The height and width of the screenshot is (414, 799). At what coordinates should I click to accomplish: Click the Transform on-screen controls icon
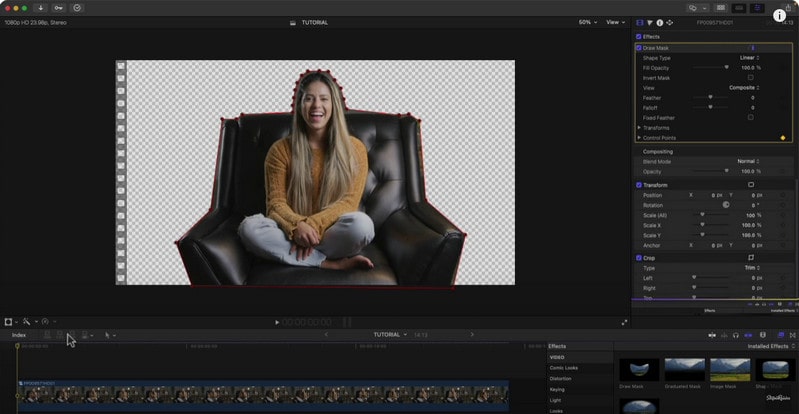tap(751, 185)
